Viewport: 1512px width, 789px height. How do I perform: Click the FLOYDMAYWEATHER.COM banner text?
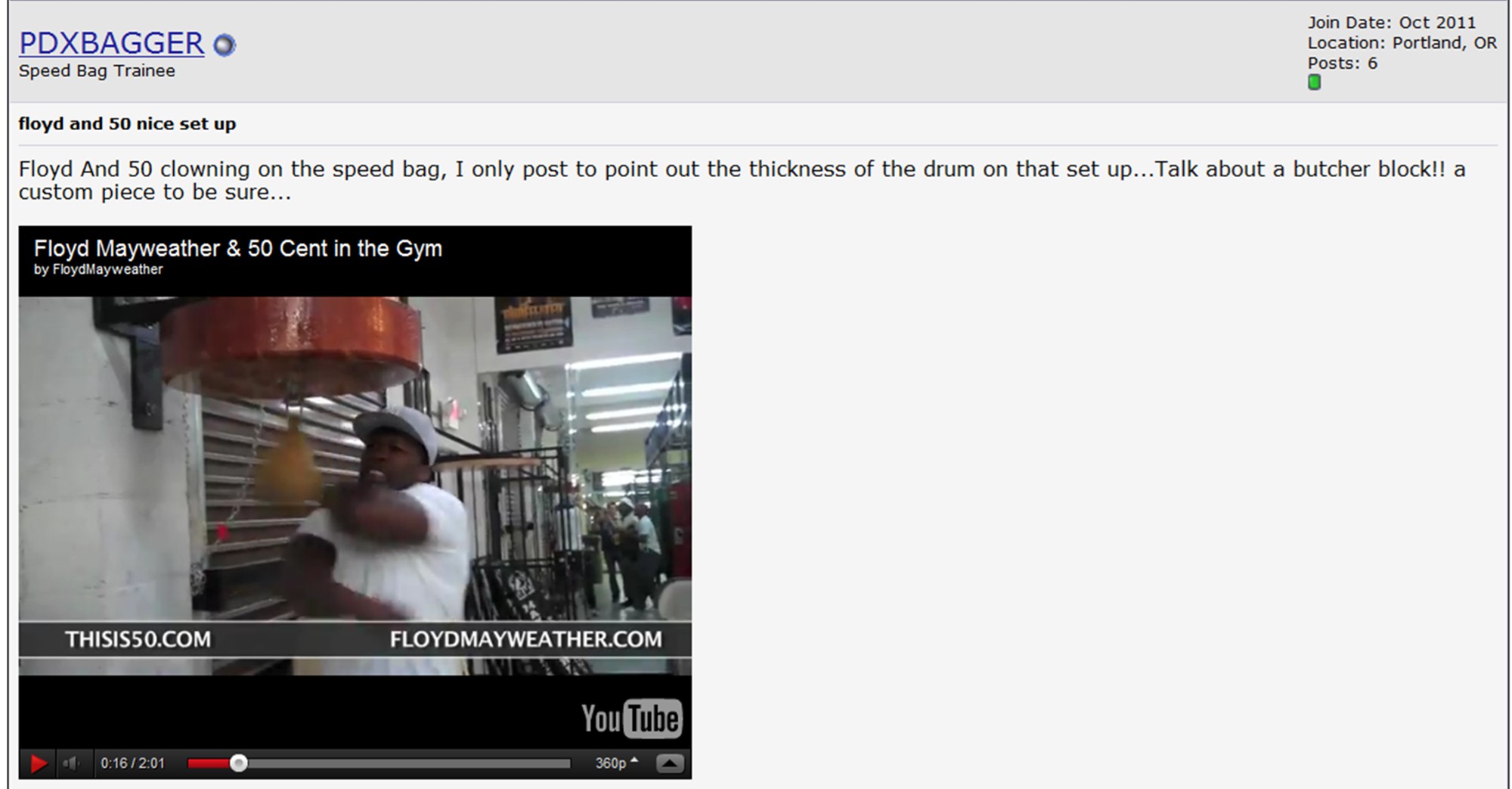525,639
